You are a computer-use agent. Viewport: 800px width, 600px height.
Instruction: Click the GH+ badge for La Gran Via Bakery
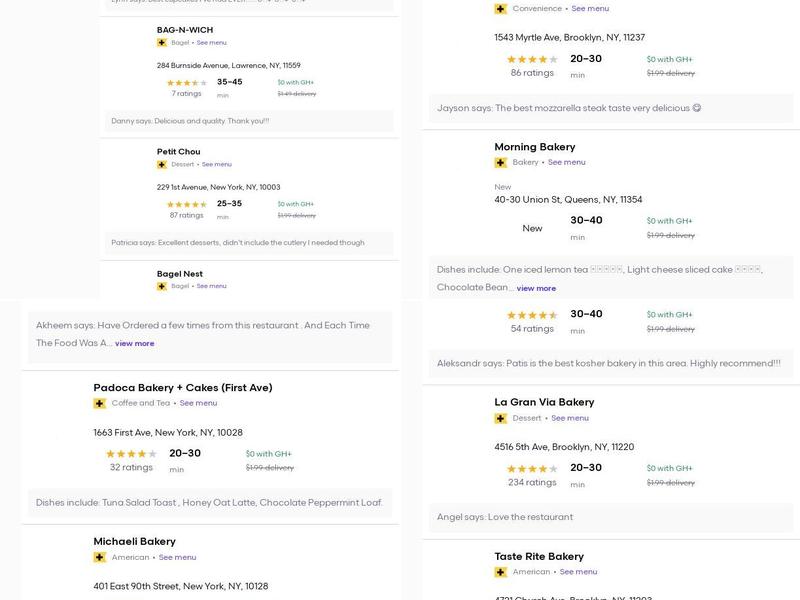(501, 419)
